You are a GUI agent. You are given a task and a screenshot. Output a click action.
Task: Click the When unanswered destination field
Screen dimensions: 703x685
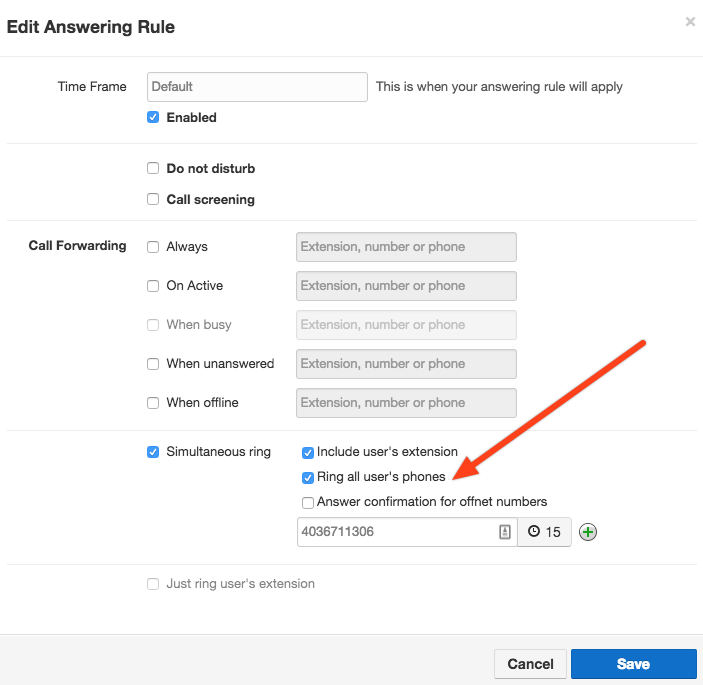406,364
